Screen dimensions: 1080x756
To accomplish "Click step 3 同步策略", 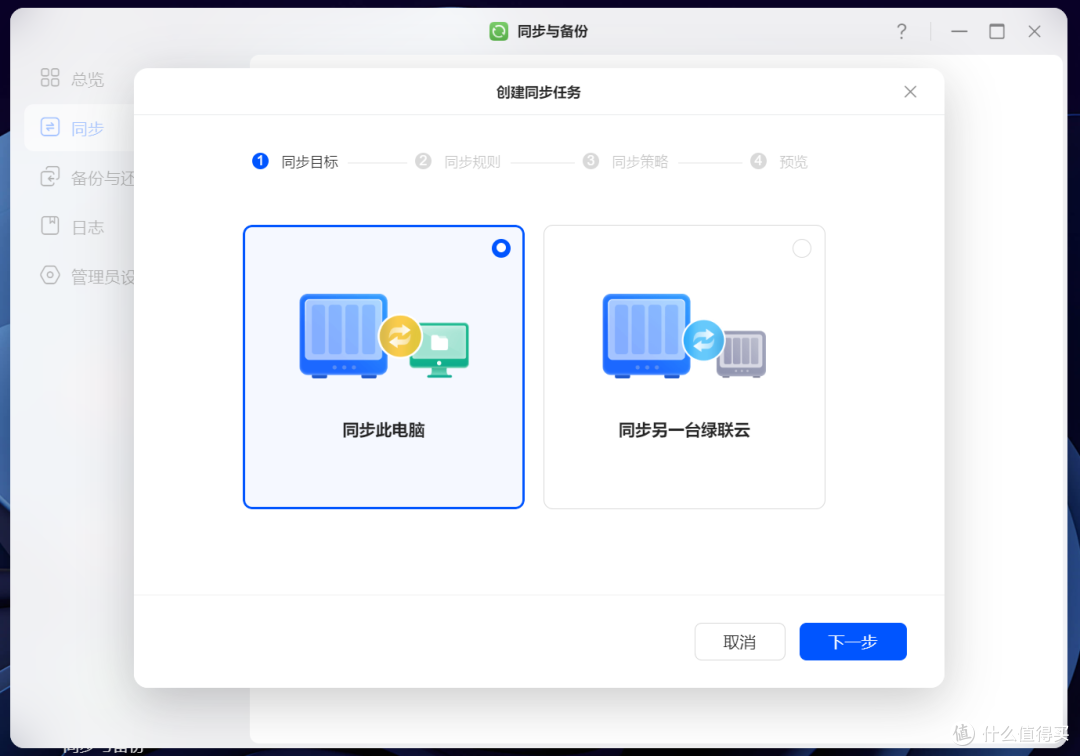I will click(x=625, y=162).
